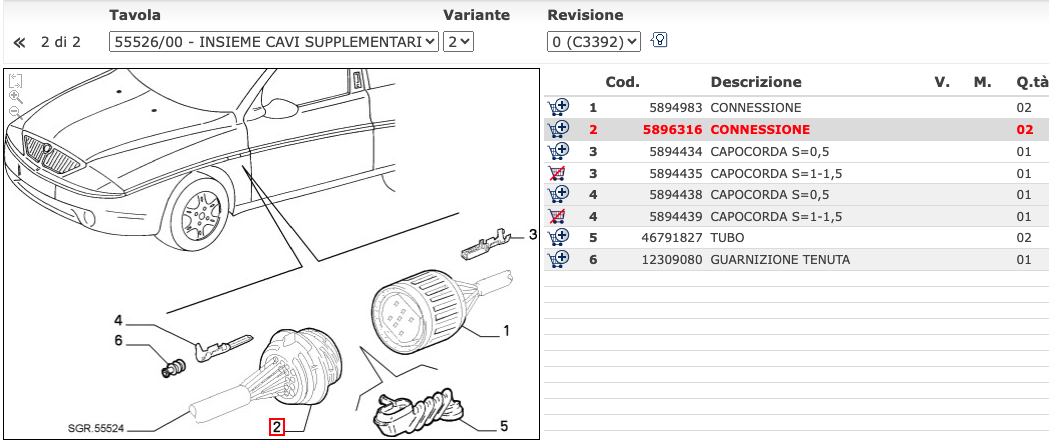The width and height of the screenshot is (1049, 440).
Task: Zoom out on the parts diagram
Action: pos(15,110)
